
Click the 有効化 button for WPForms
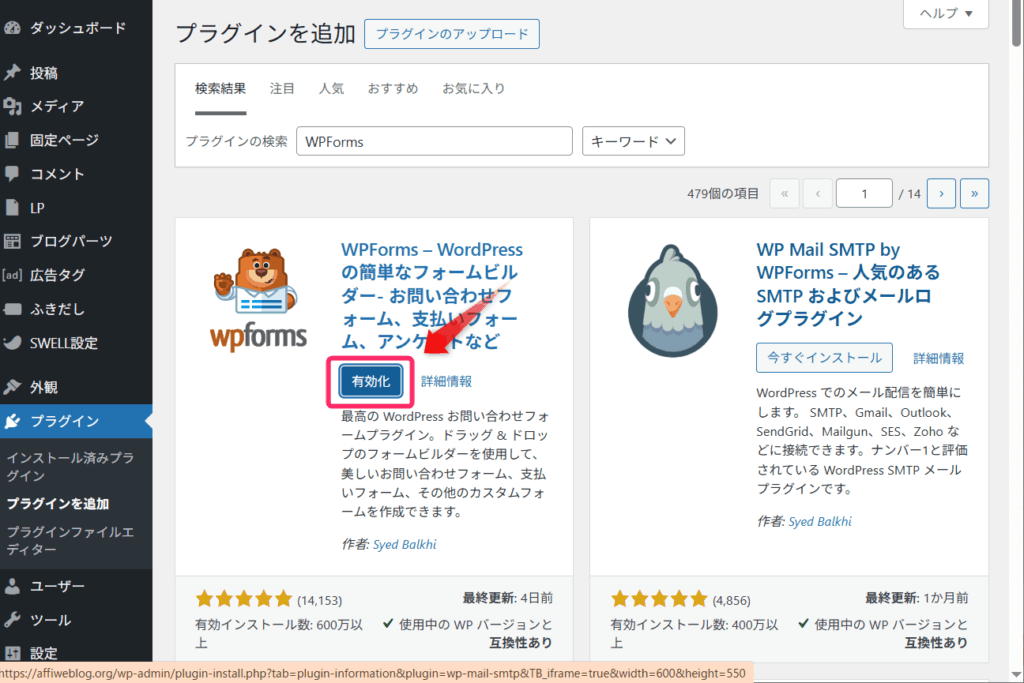point(370,381)
